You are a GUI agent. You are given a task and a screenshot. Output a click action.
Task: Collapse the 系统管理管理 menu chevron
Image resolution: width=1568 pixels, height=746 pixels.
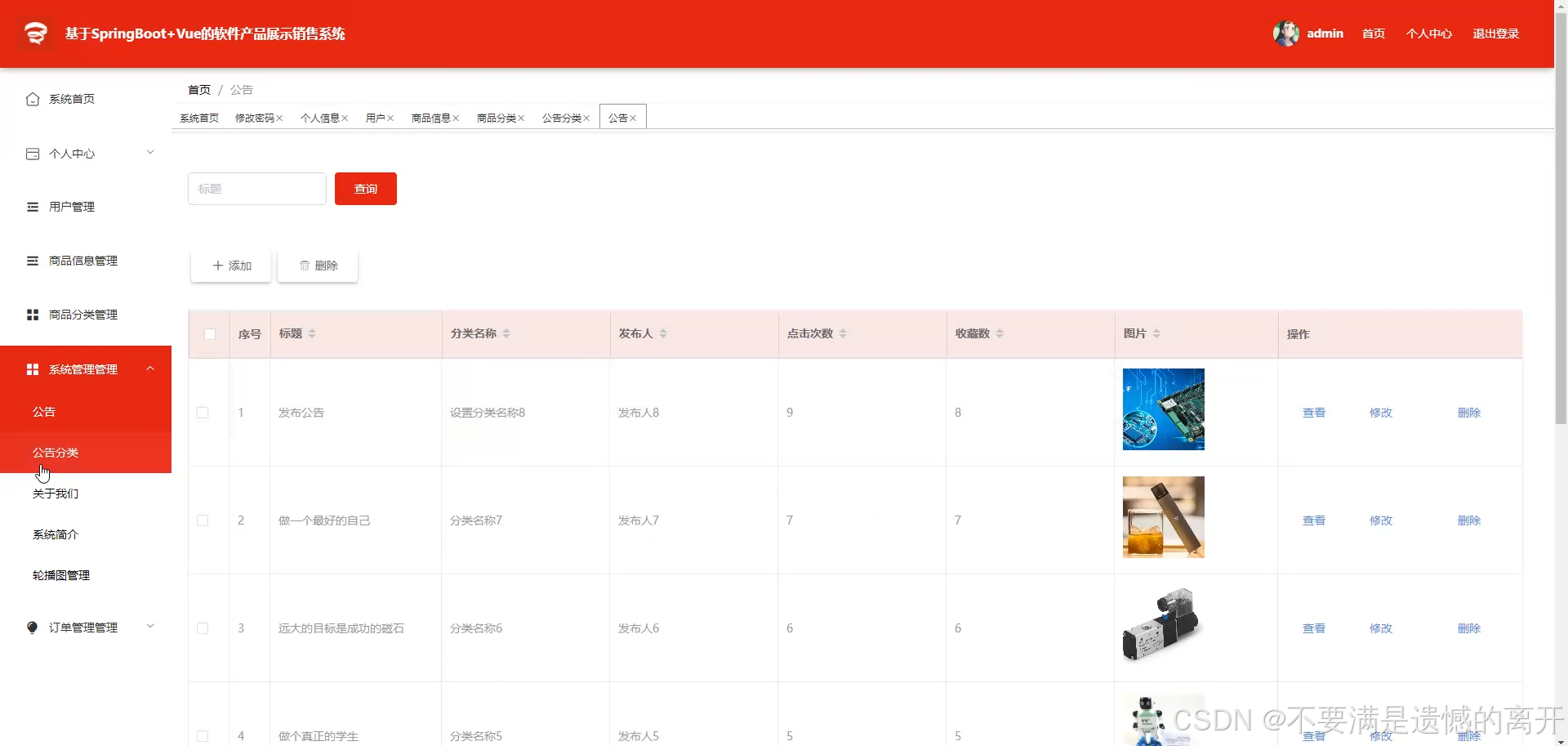(150, 369)
